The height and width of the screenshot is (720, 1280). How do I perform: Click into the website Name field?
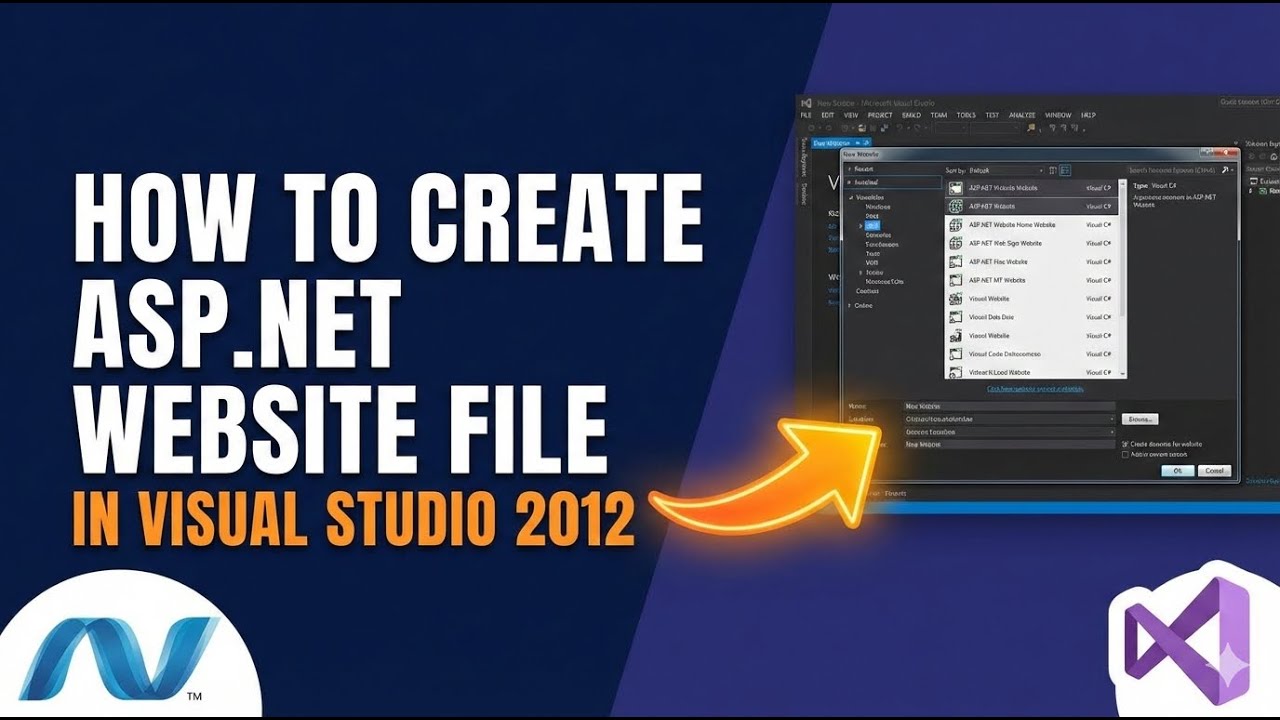1010,406
